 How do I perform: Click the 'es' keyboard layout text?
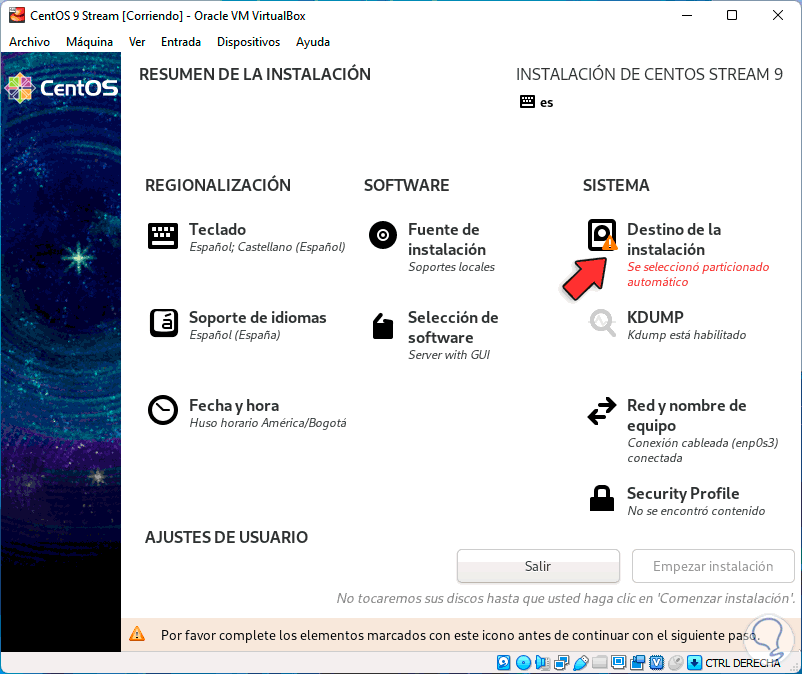coord(546,102)
